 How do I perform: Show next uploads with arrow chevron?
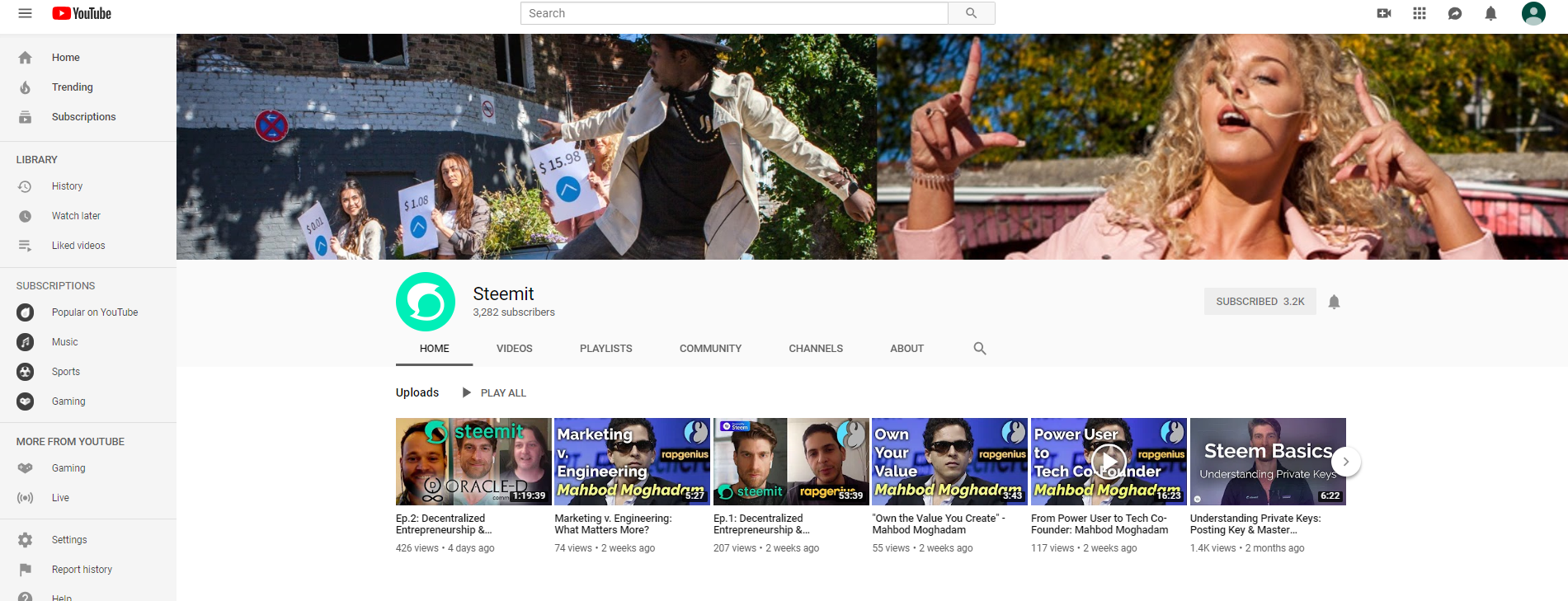click(x=1345, y=462)
